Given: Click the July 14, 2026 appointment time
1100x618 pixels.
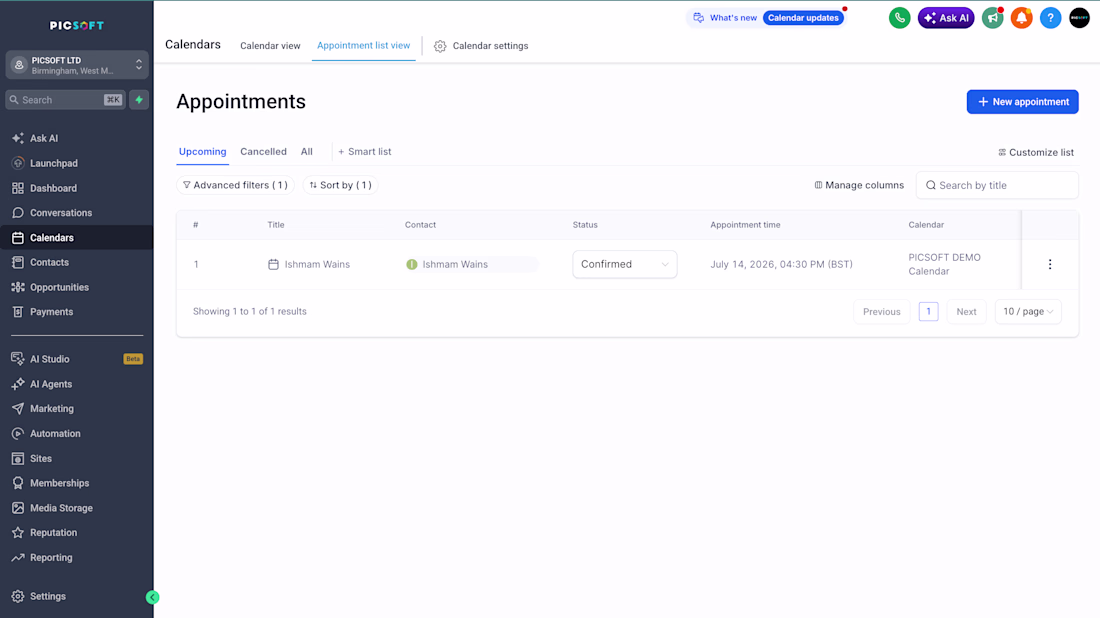Looking at the screenshot, I should tap(782, 264).
